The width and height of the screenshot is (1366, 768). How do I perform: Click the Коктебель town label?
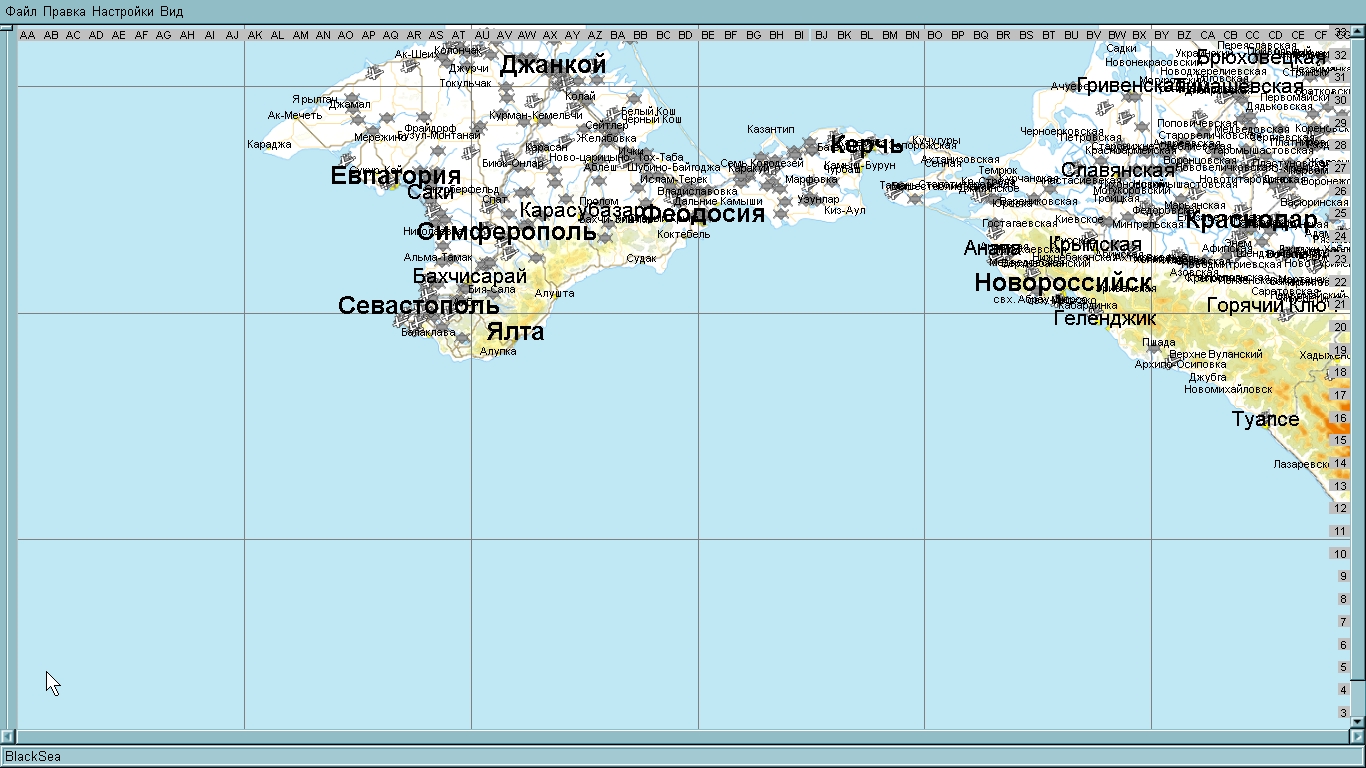pyautogui.click(x=684, y=234)
